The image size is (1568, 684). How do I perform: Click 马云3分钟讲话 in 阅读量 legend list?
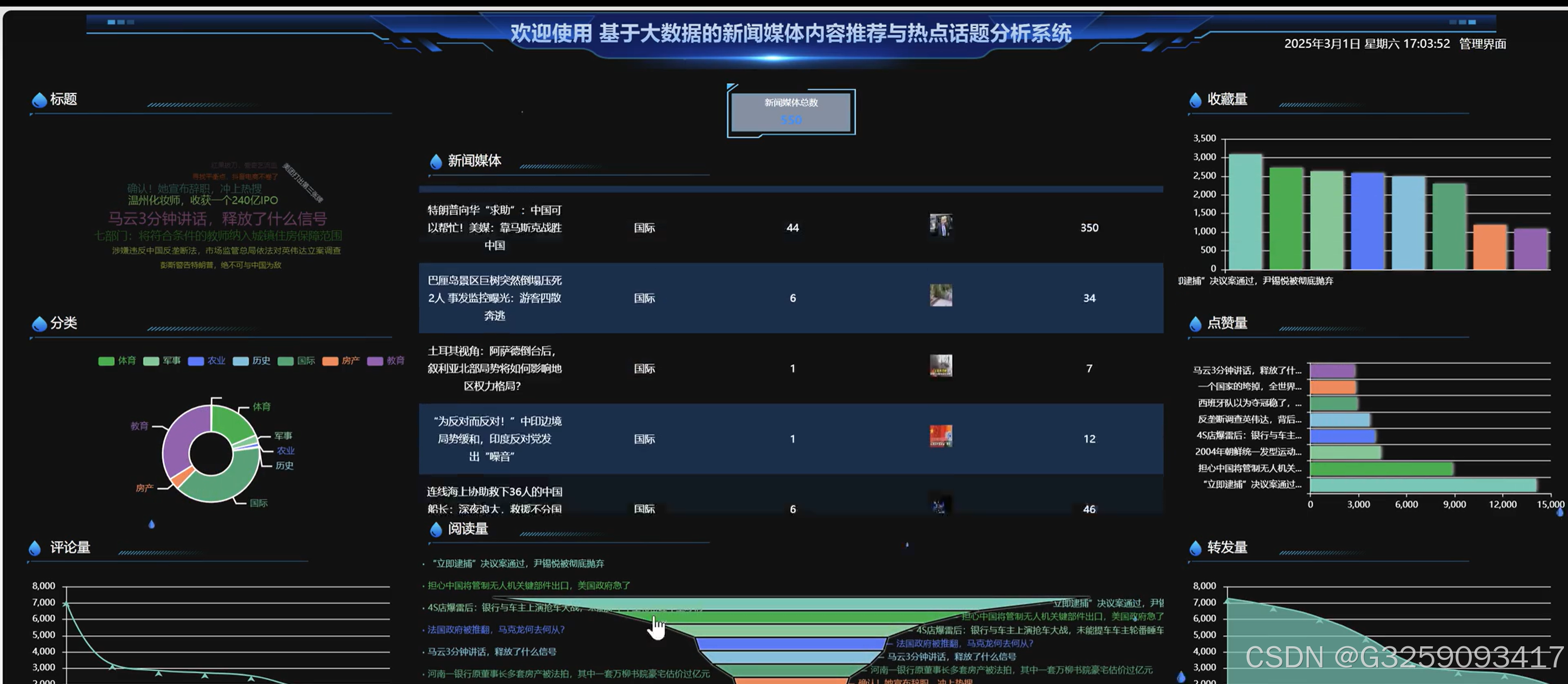[491, 652]
